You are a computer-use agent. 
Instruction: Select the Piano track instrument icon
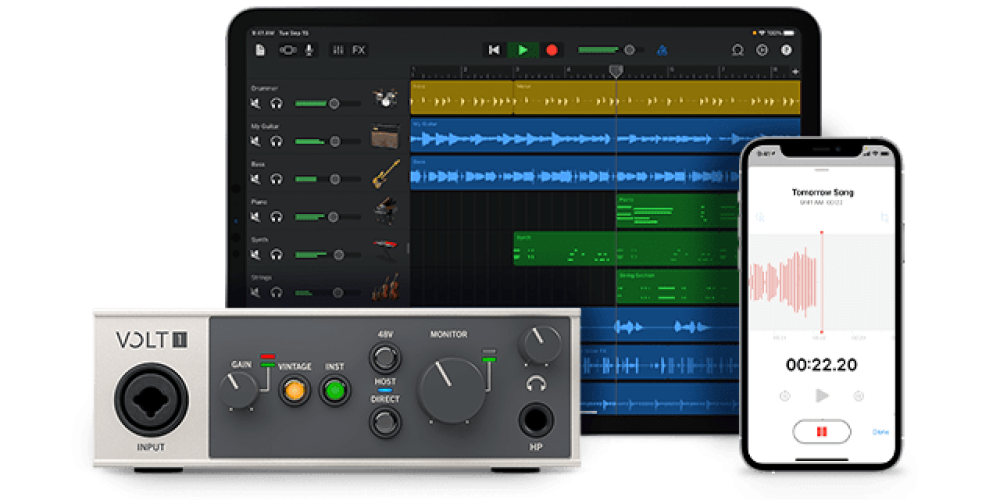(385, 212)
